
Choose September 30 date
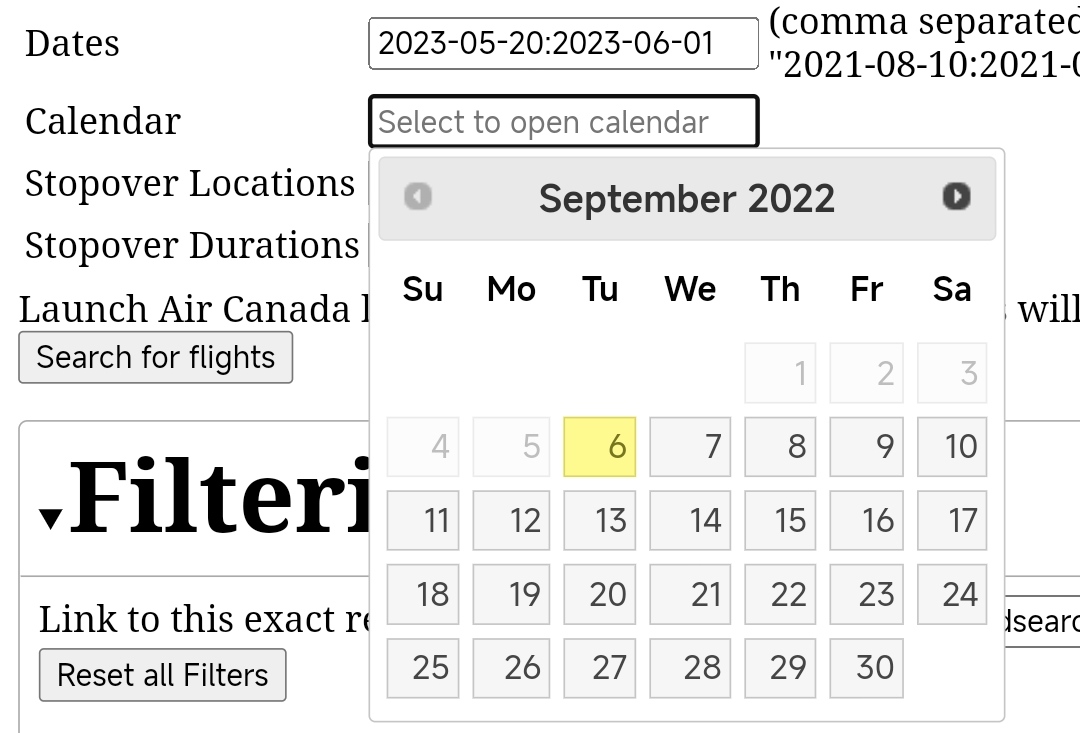point(866,668)
